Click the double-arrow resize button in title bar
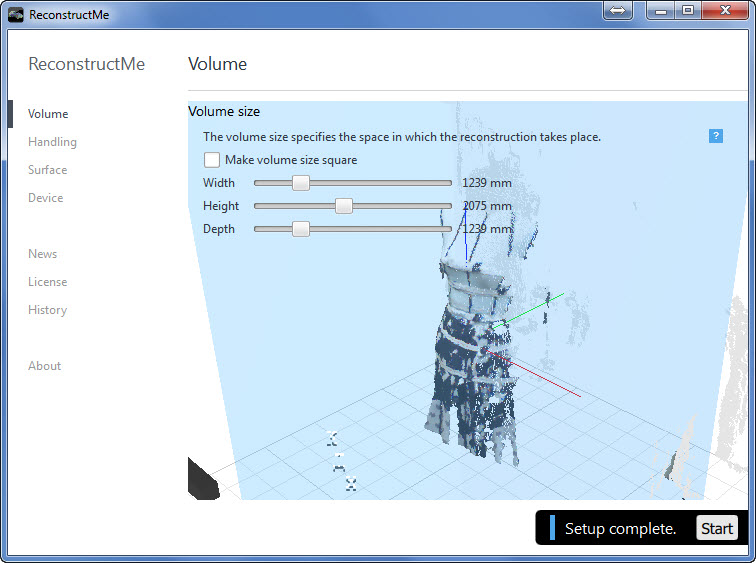The width and height of the screenshot is (756, 563). click(x=618, y=11)
